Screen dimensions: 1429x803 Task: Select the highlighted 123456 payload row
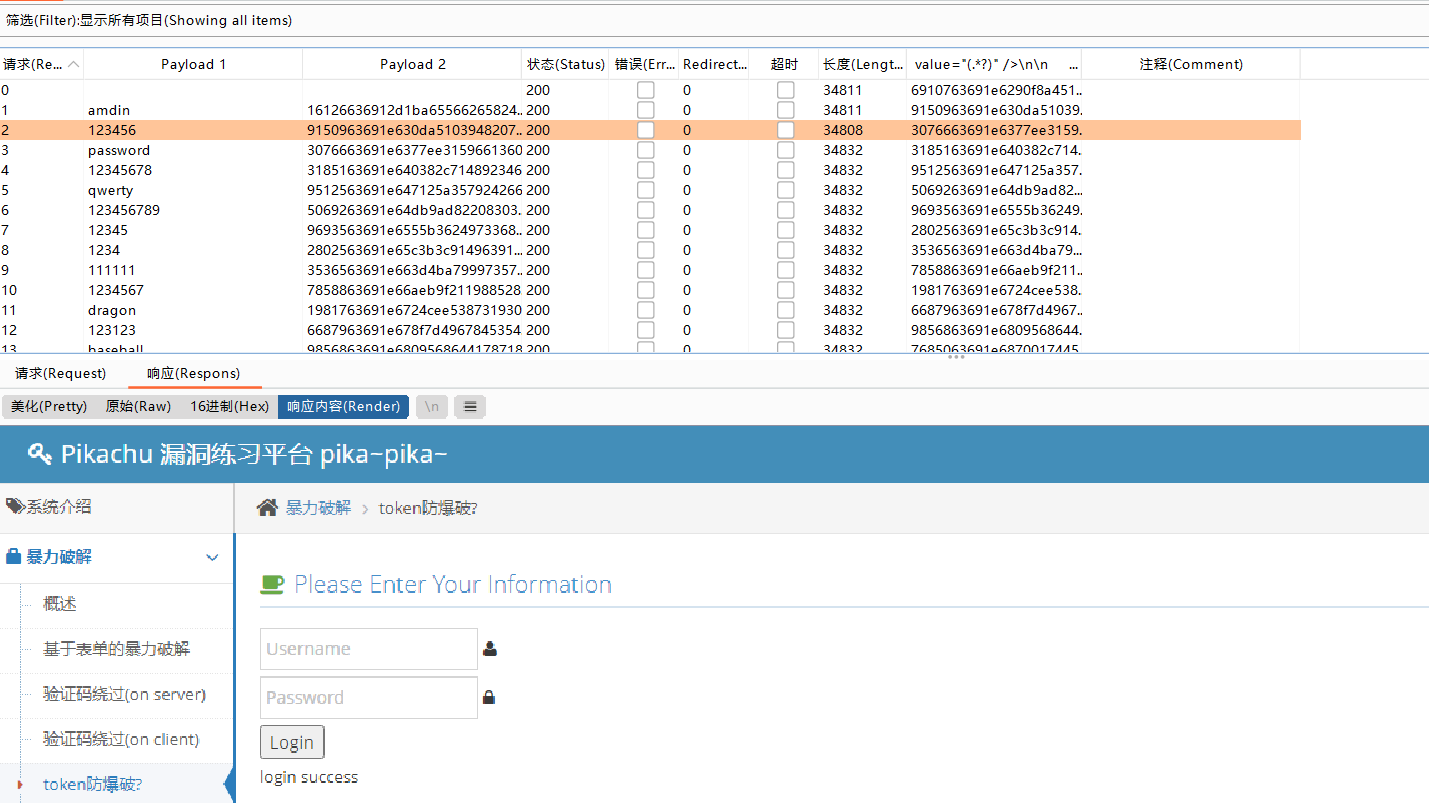[x=650, y=130]
